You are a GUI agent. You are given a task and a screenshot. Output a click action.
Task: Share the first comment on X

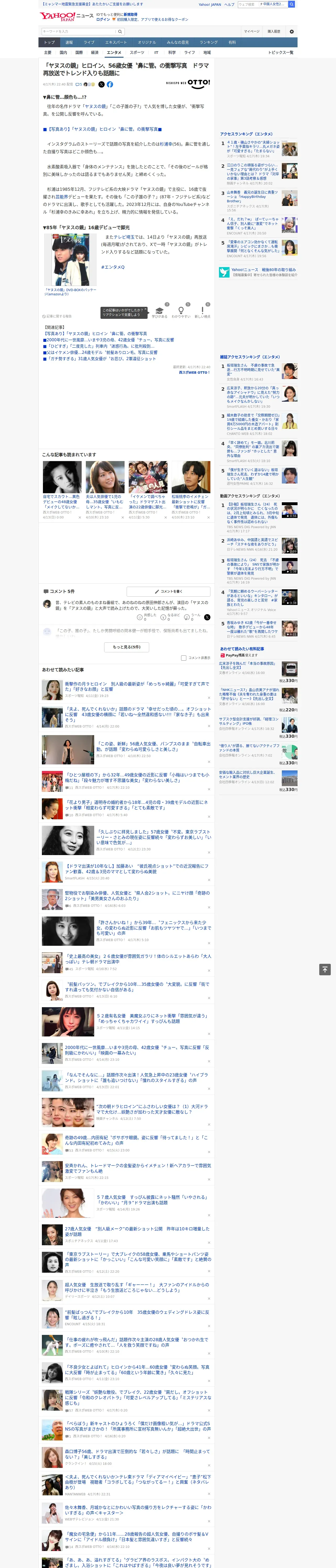click(x=207, y=617)
